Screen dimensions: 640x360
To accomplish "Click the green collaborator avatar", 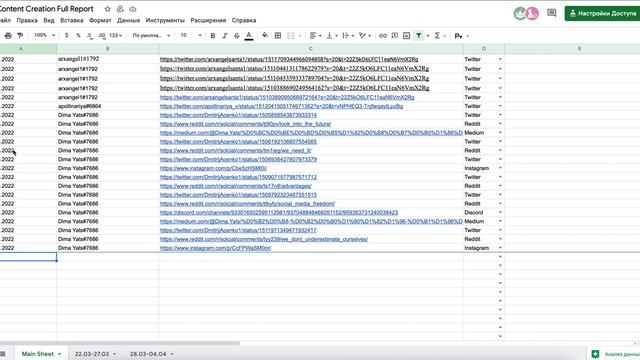I will point(520,13).
